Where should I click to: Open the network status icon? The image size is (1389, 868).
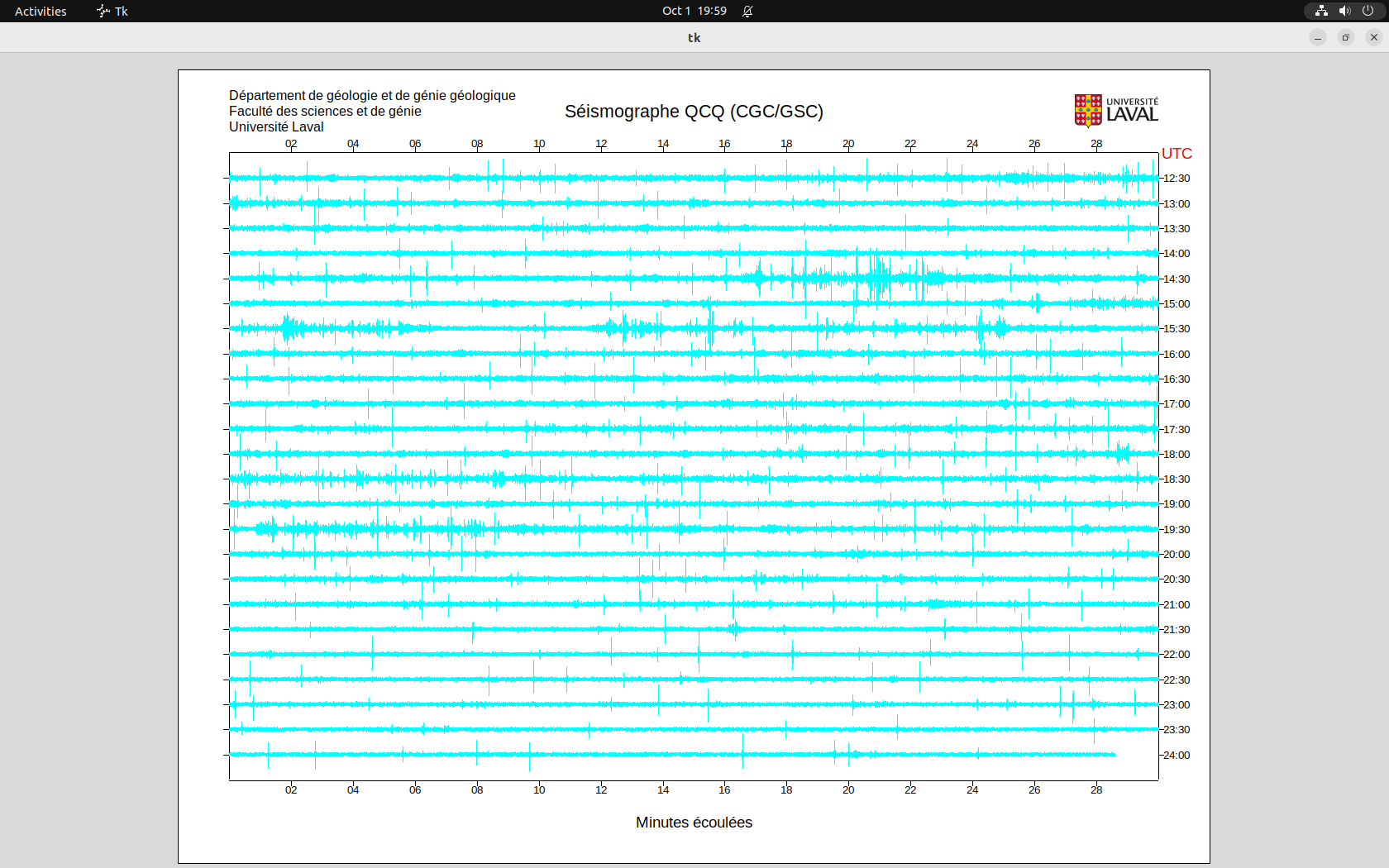click(1321, 11)
